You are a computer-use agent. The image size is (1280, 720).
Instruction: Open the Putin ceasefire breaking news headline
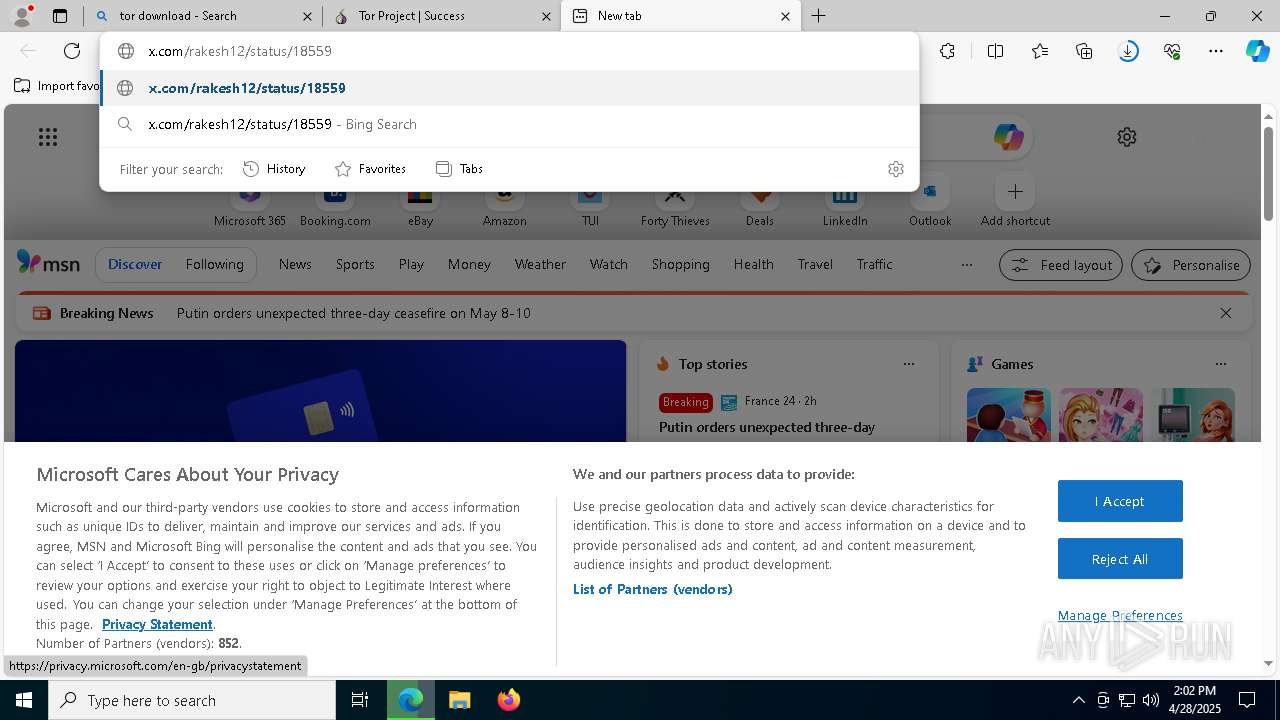click(x=354, y=313)
